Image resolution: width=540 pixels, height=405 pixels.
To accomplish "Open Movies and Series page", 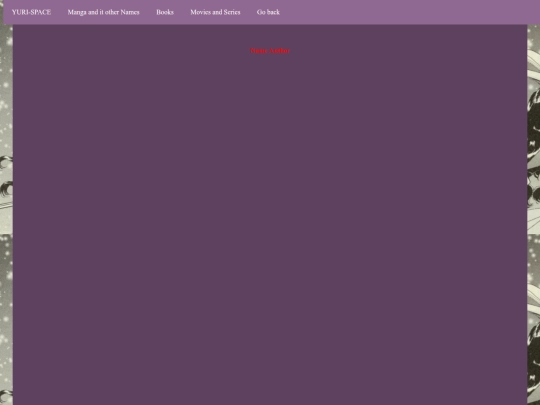I will [215, 12].
